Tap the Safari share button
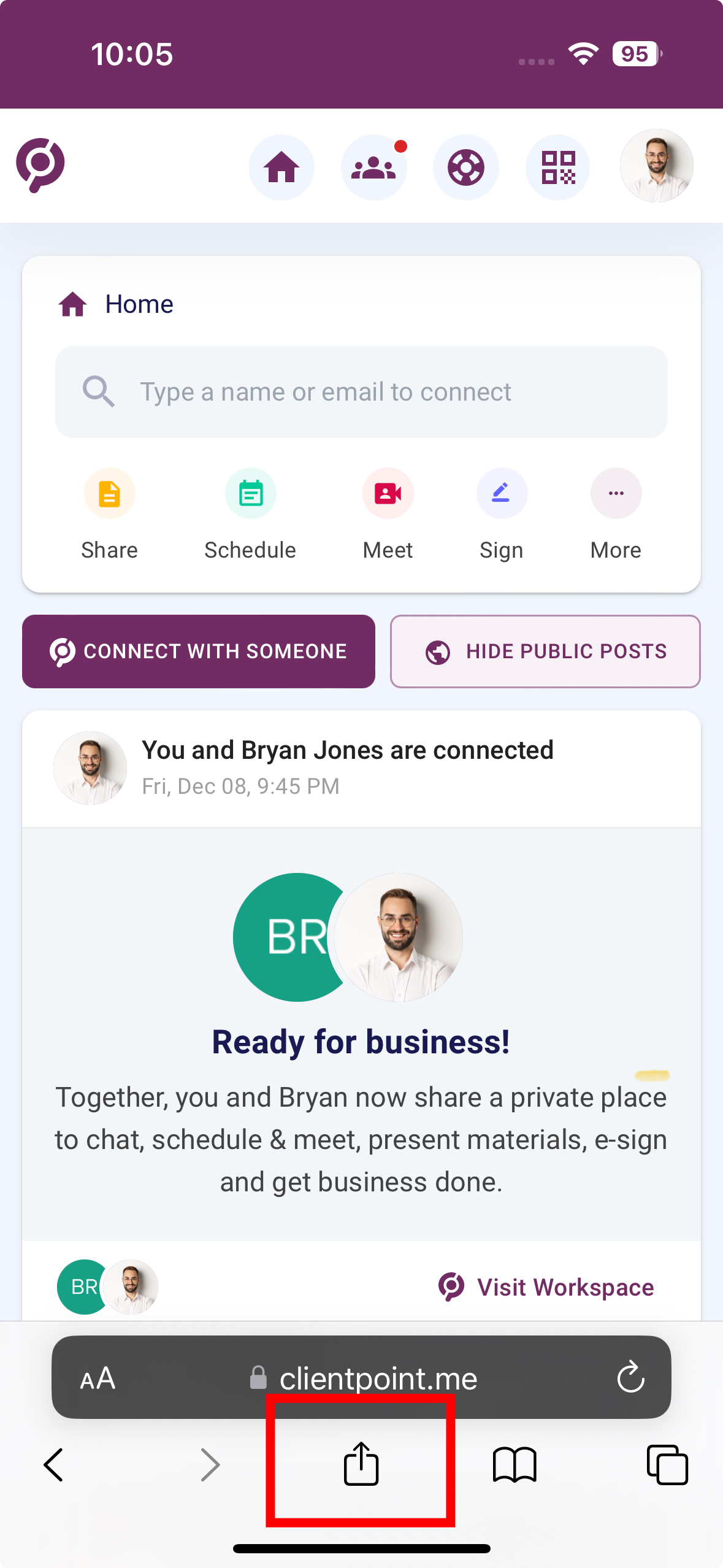723x1568 pixels. pyautogui.click(x=361, y=1464)
